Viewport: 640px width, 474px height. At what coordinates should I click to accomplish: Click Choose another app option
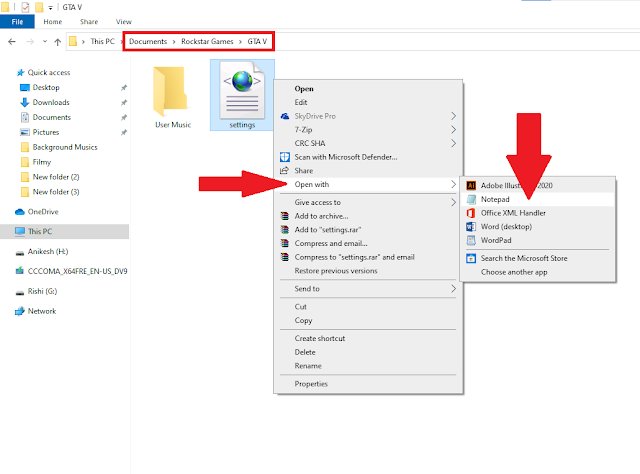pos(538,272)
